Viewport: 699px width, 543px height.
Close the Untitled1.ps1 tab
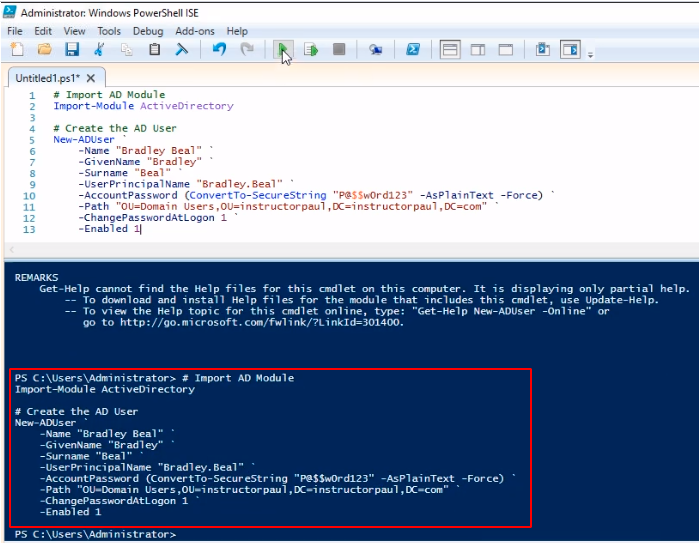pos(90,78)
